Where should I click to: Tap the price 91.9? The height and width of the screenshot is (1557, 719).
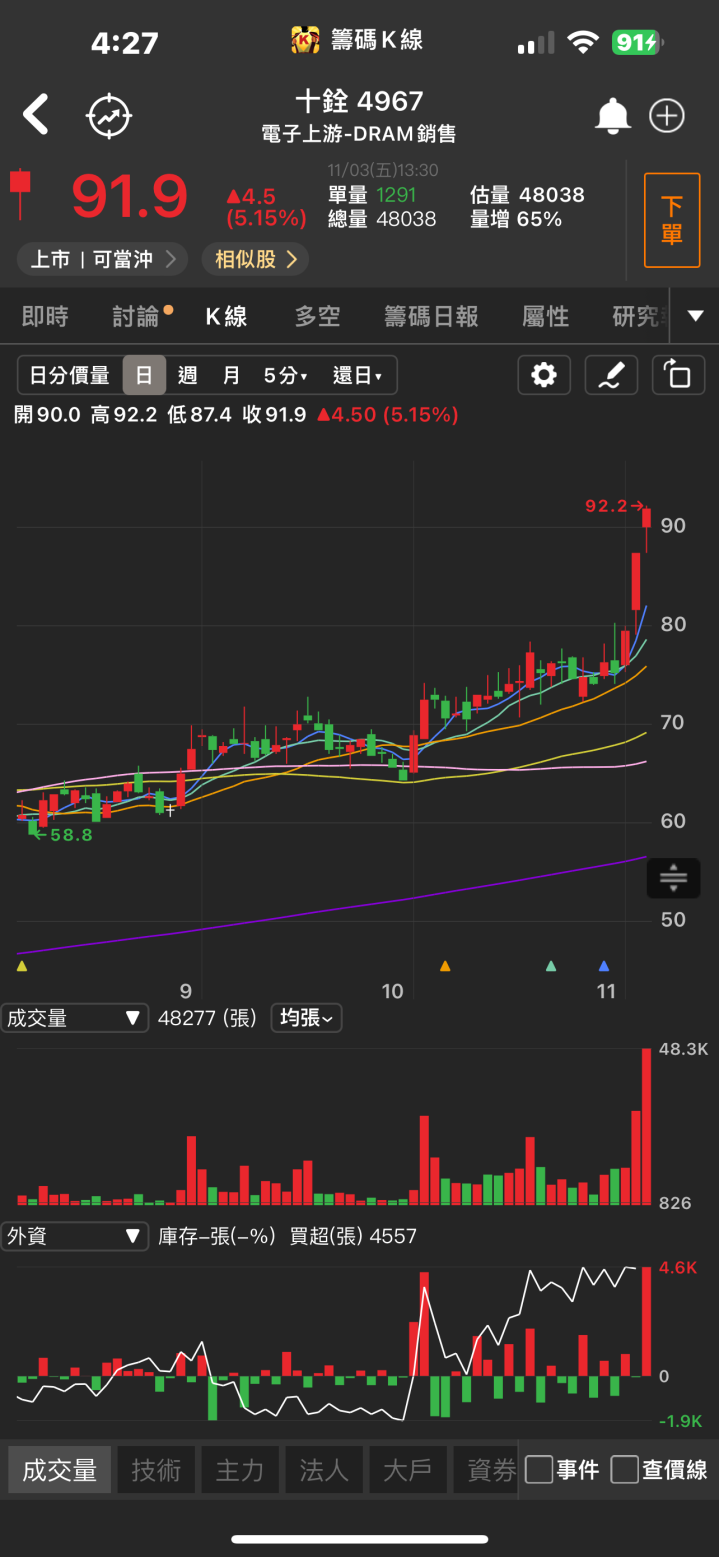tap(129, 196)
